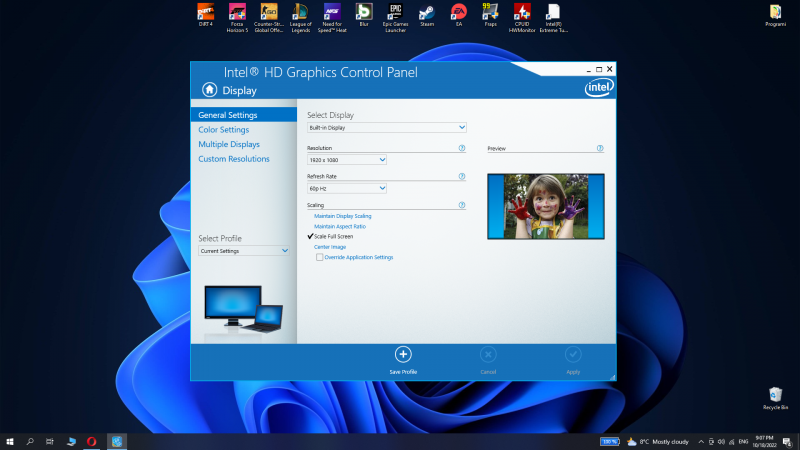The image size is (800, 450).
Task: Expand Resolution dropdown showing 1920 x 1080
Action: 346,160
